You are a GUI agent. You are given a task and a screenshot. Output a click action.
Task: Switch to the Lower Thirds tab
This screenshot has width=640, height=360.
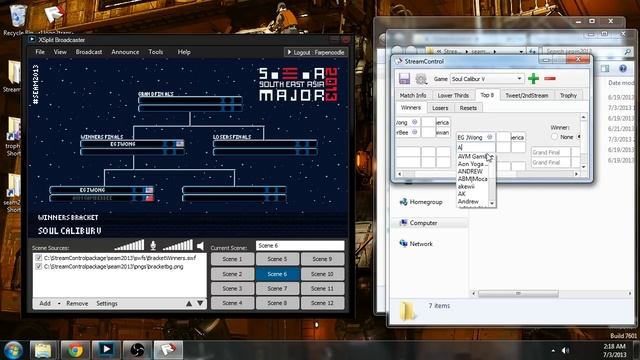coord(453,95)
